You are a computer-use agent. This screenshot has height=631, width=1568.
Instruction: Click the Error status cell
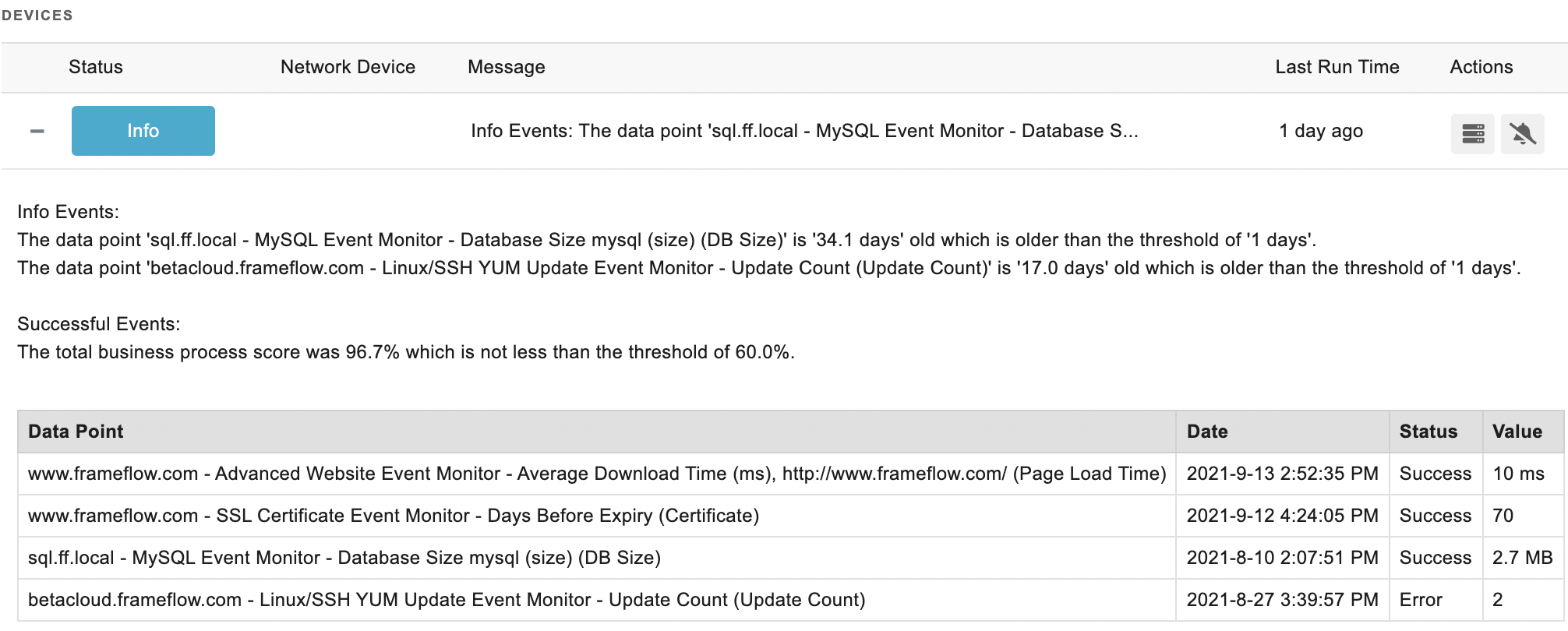coord(1436,600)
